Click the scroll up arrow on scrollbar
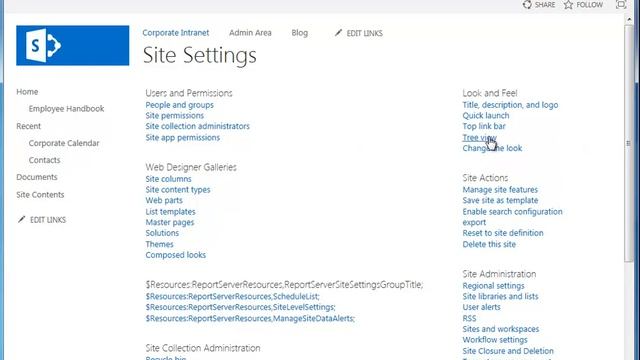 (629, 19)
